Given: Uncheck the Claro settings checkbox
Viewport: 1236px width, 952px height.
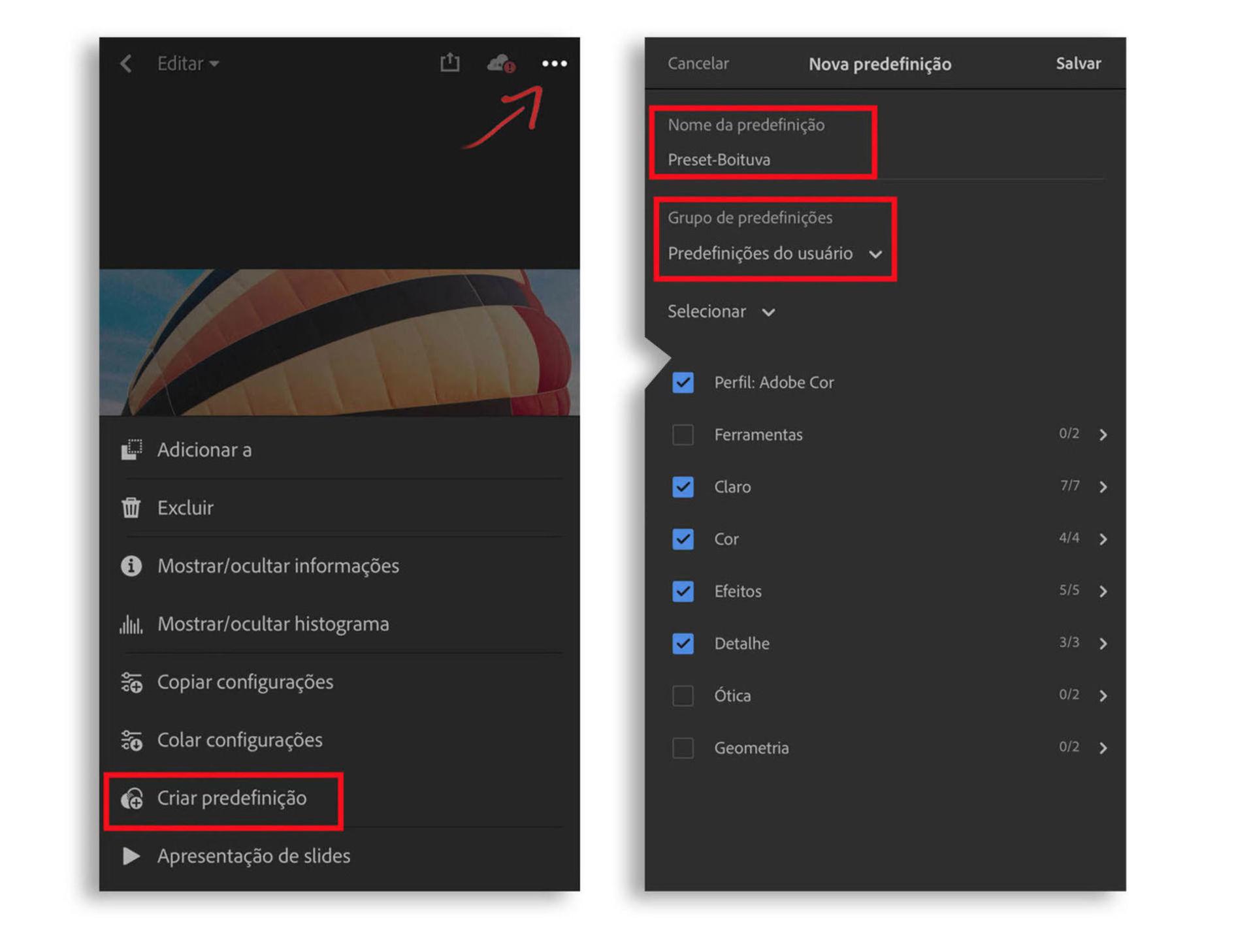Looking at the screenshot, I should coord(683,486).
